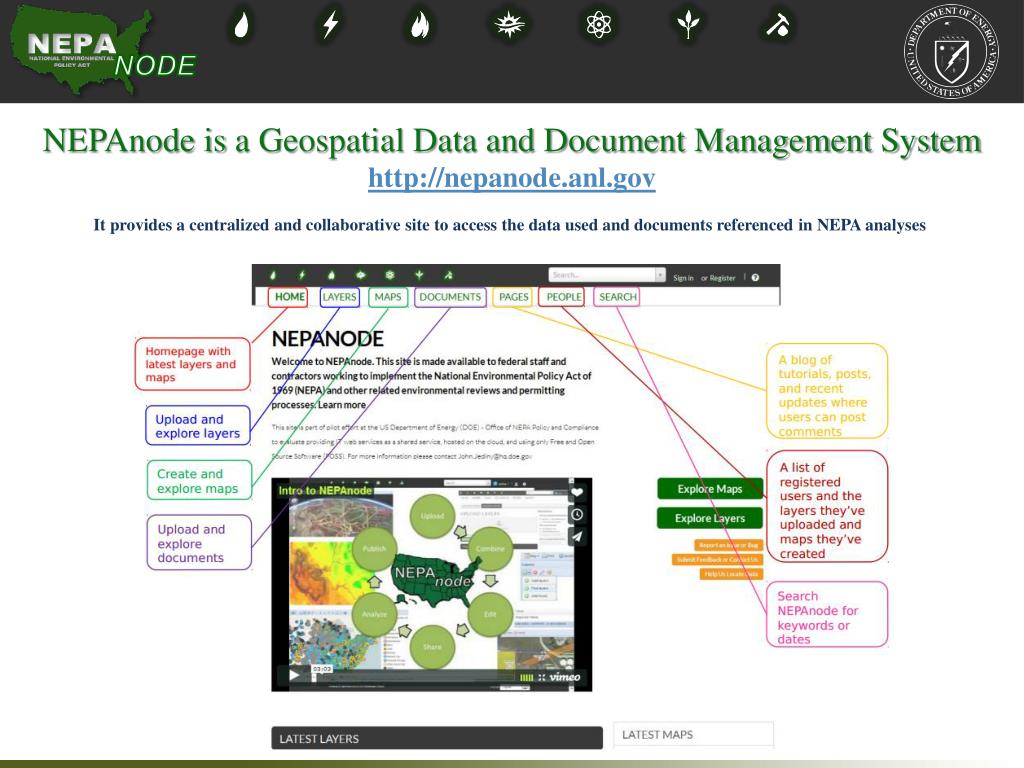The image size is (1024, 768).
Task: Click small pick icon in site toolbar
Action: coord(448,276)
